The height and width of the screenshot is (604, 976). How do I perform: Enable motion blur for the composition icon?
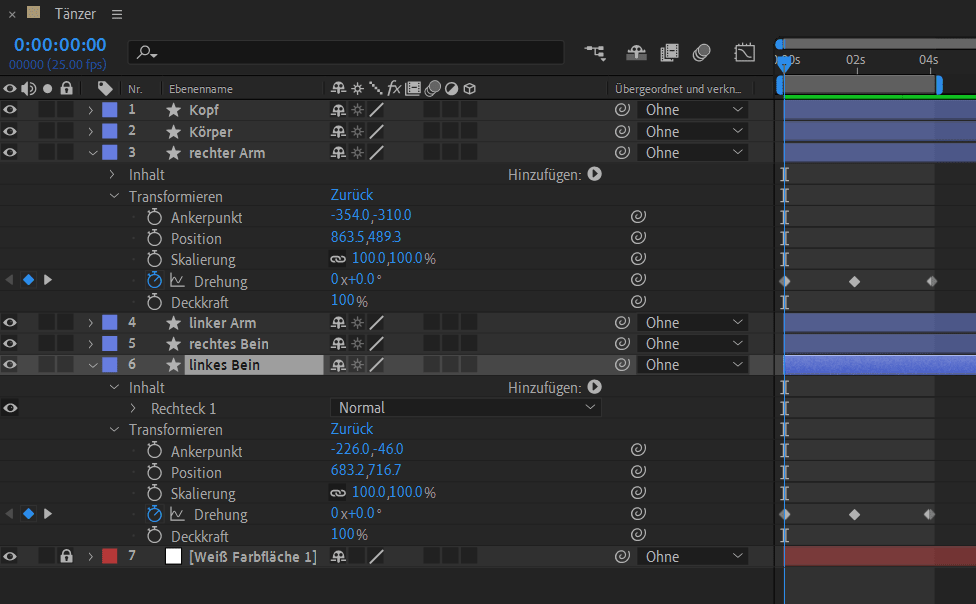pyautogui.click(x=702, y=53)
